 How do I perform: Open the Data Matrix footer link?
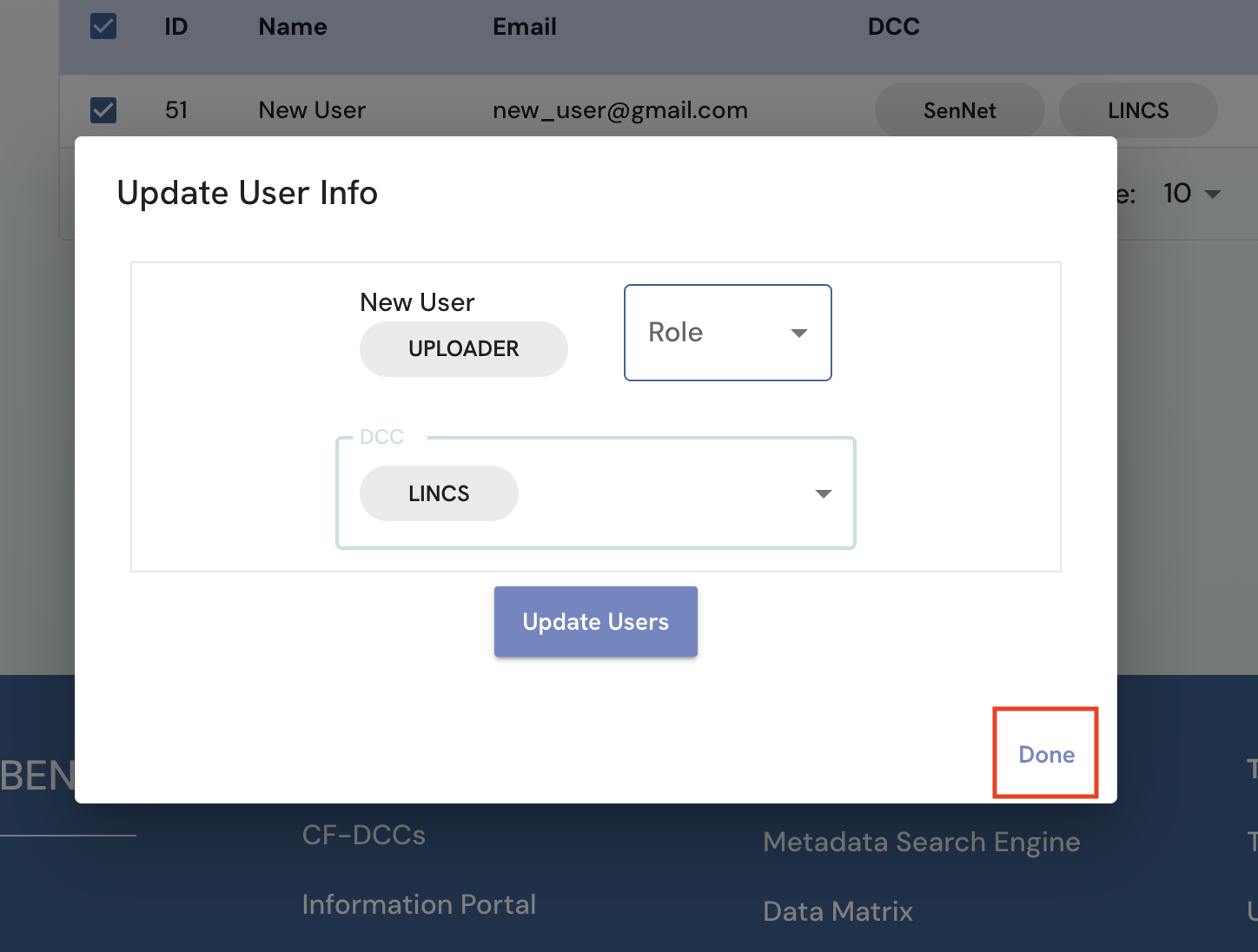tap(838, 911)
